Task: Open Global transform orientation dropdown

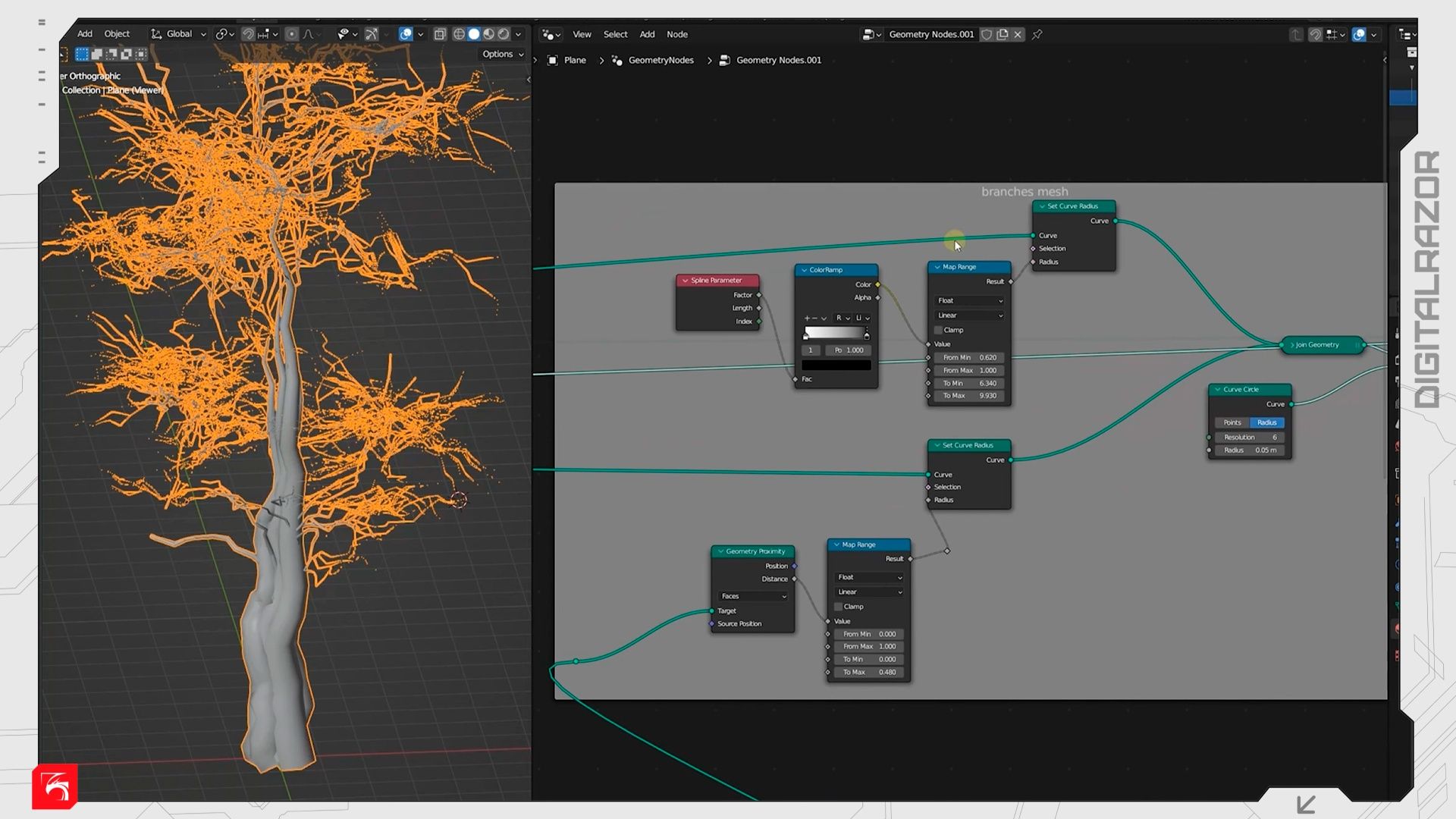Action: (x=179, y=34)
